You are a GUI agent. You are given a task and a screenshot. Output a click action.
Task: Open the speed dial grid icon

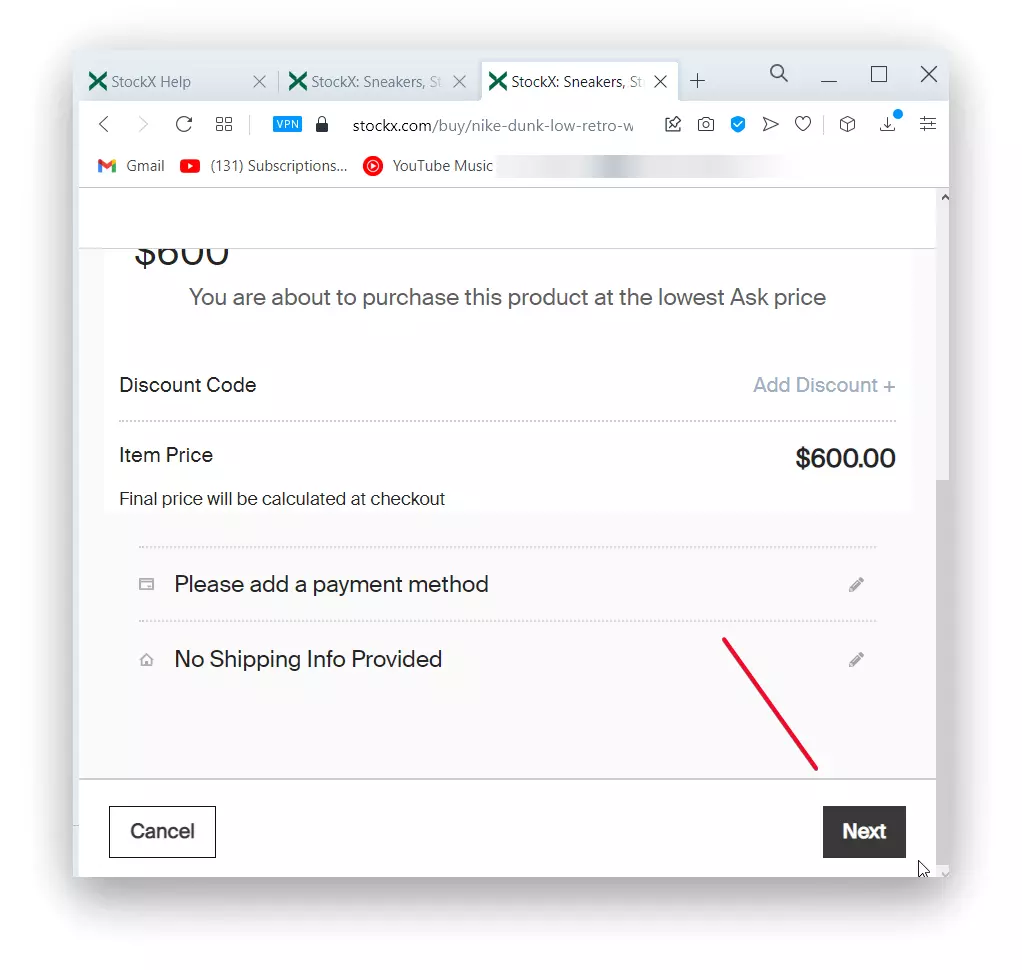[224, 124]
